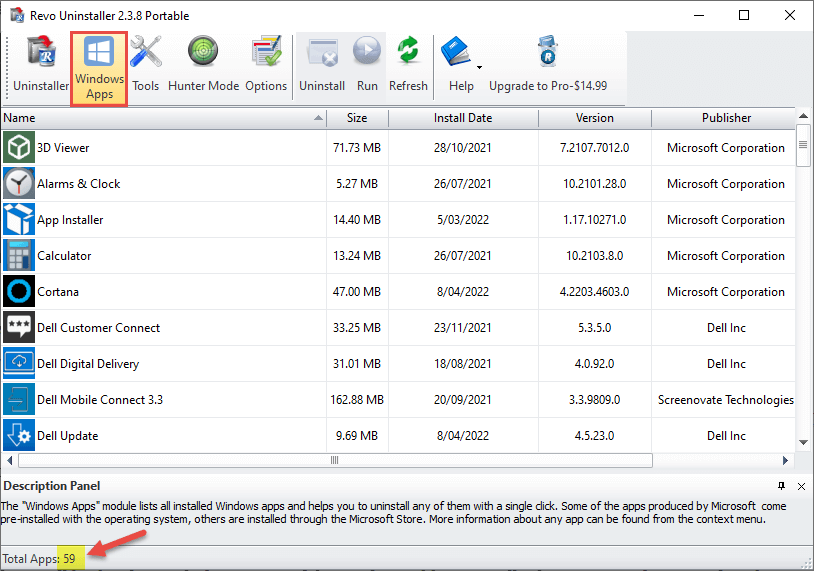814x571 pixels.
Task: Click the Run toolbar button
Action: click(367, 66)
